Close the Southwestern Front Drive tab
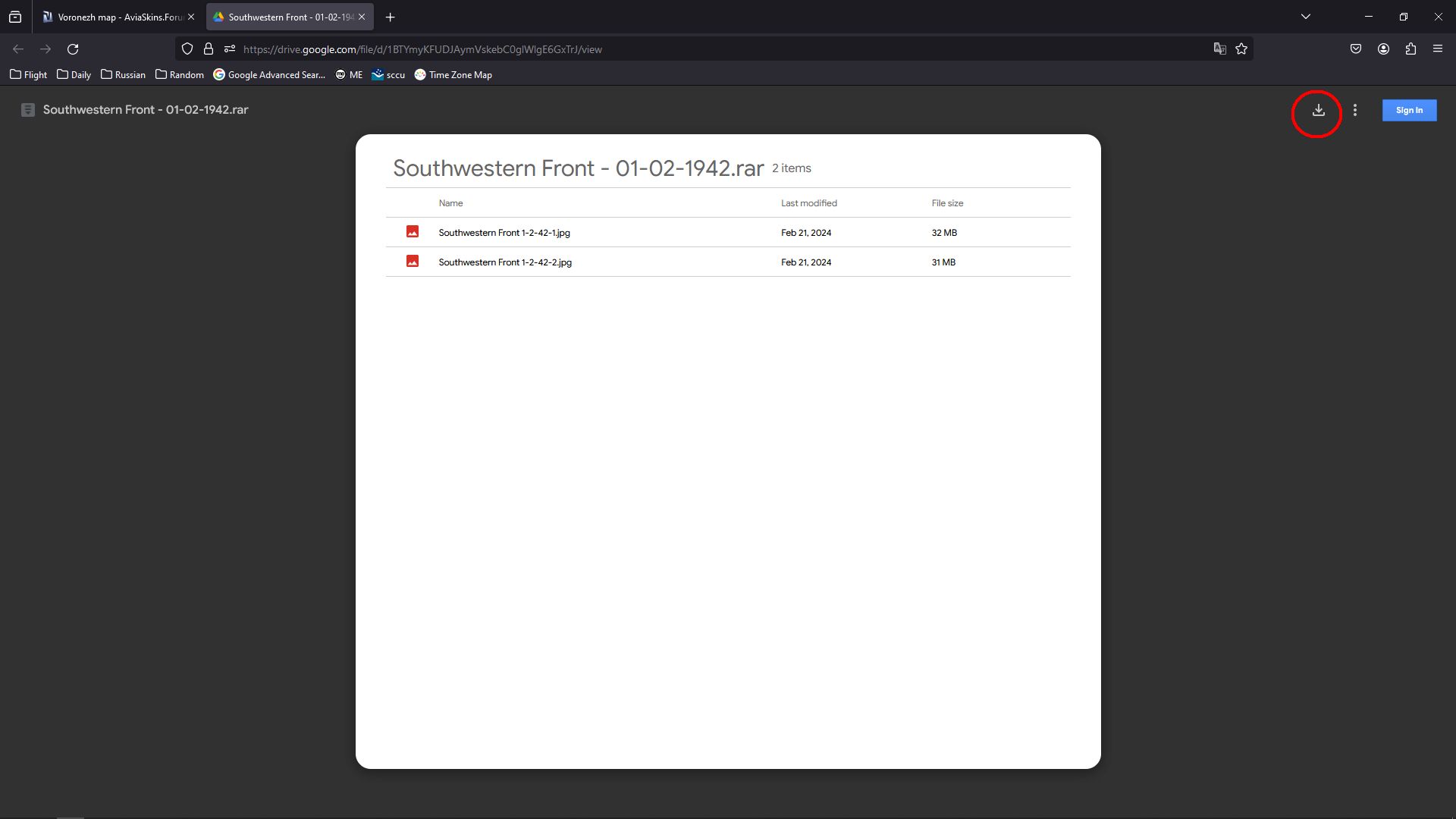The height and width of the screenshot is (819, 1456). coord(362,17)
